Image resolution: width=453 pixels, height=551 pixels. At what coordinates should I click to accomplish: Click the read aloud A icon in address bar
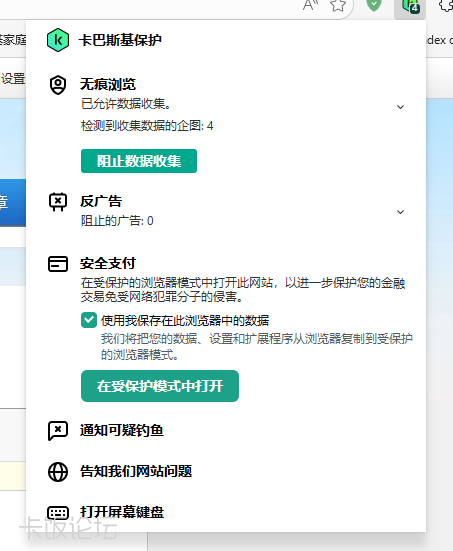[310, 5]
